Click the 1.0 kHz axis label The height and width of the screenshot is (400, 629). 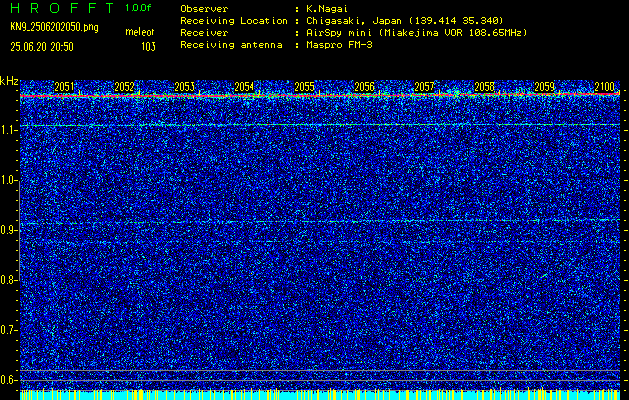(x=8, y=181)
